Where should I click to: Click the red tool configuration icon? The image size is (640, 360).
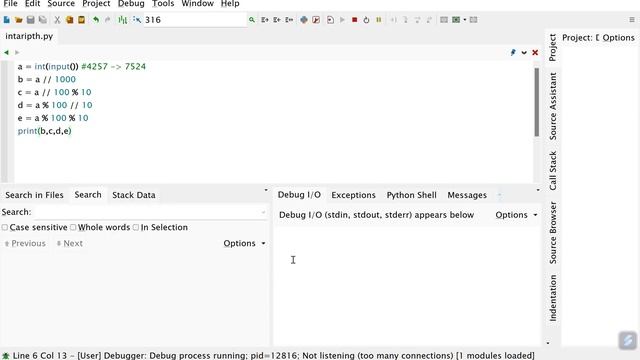(316, 20)
